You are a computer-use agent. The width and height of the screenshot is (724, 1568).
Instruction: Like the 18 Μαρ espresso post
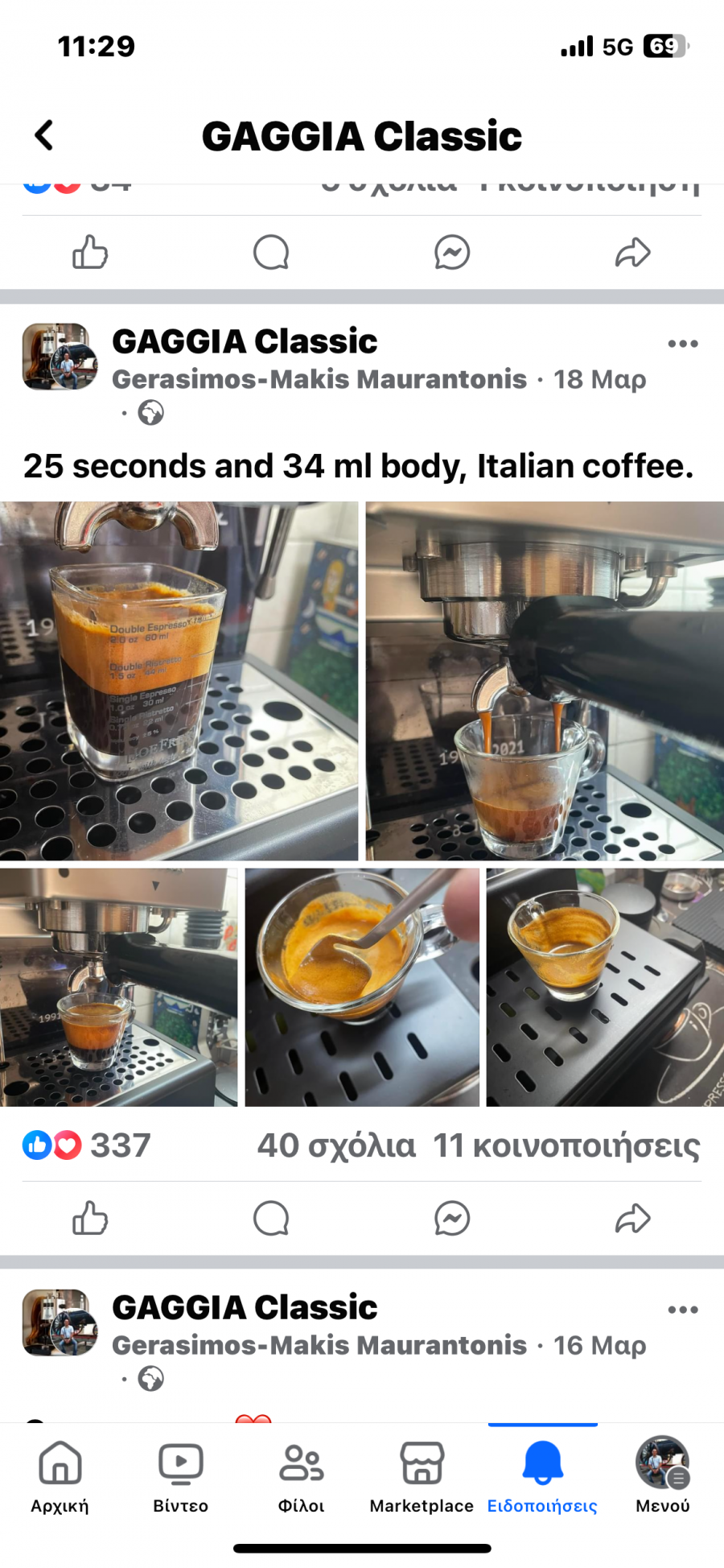(90, 1218)
